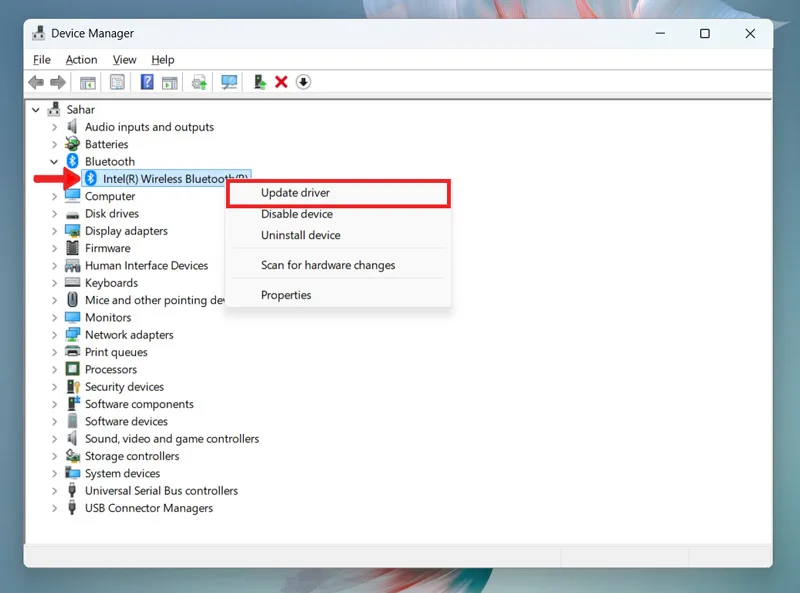Expand the Network adapters category
The width and height of the screenshot is (800, 593).
pos(54,335)
